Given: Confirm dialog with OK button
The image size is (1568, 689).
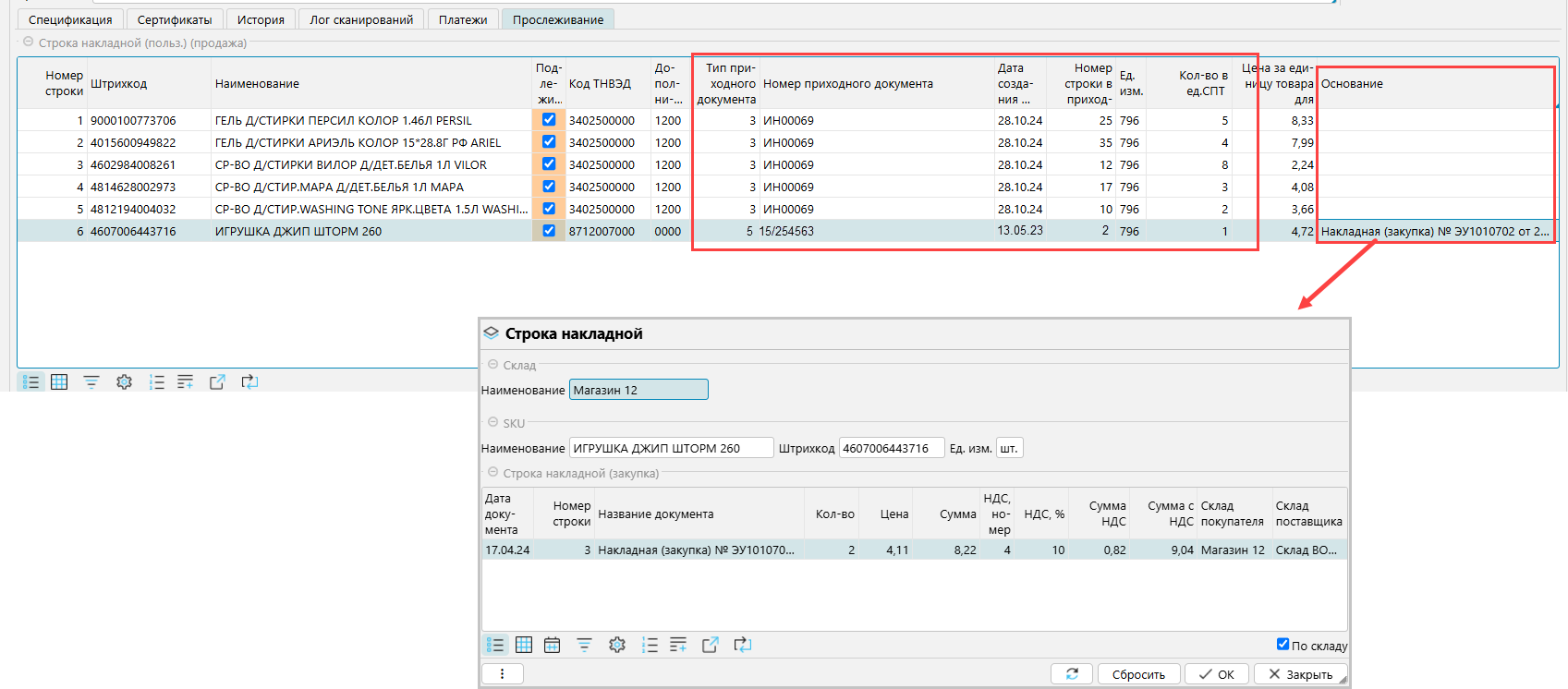Looking at the screenshot, I should (x=1217, y=674).
